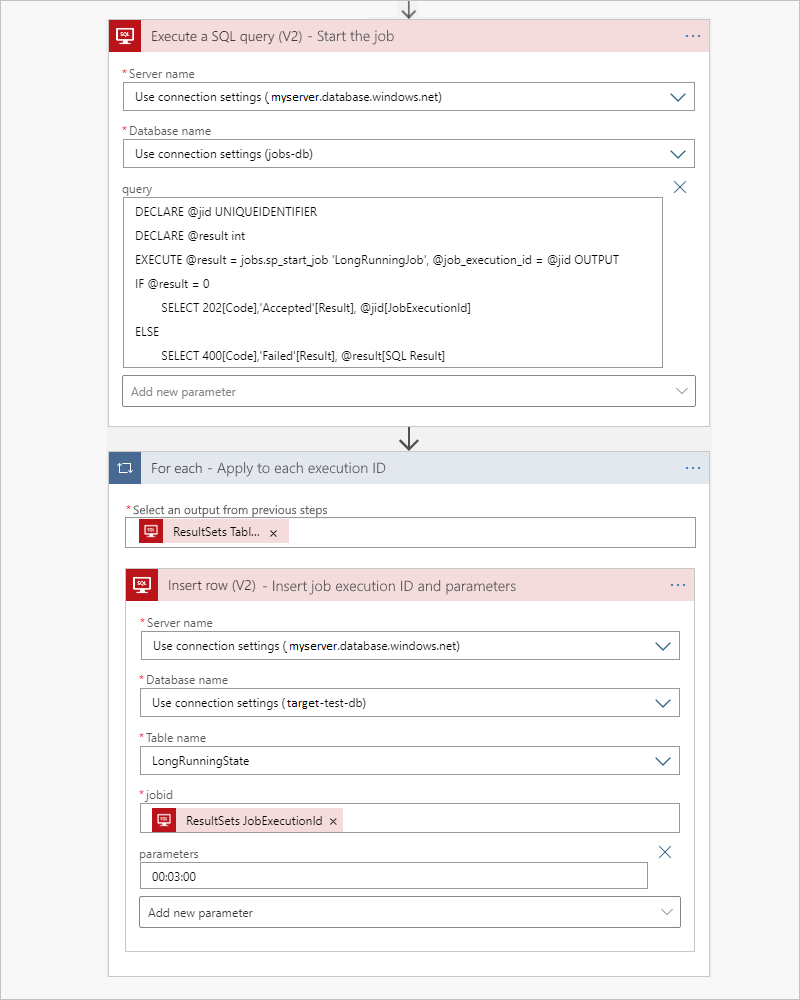This screenshot has width=800, height=1000.
Task: Expand target-test-db Database name dropdown
Action: (662, 703)
